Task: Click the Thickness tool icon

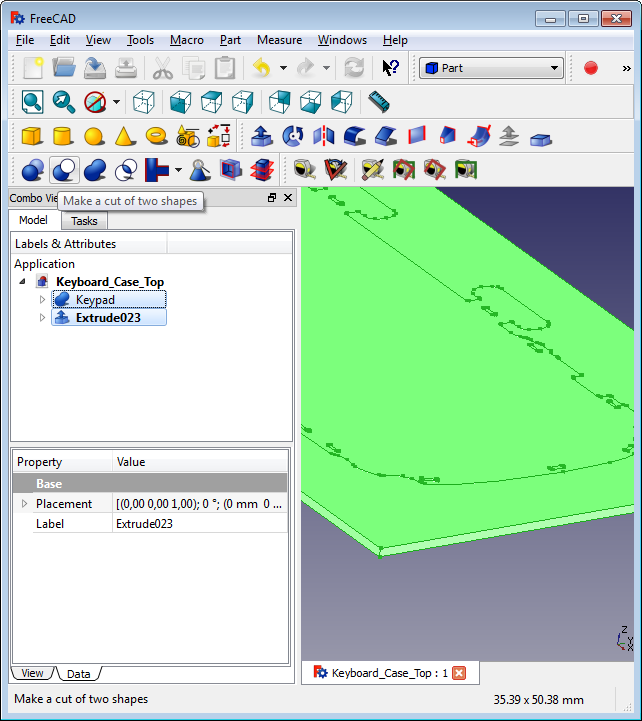Action: tap(541, 138)
